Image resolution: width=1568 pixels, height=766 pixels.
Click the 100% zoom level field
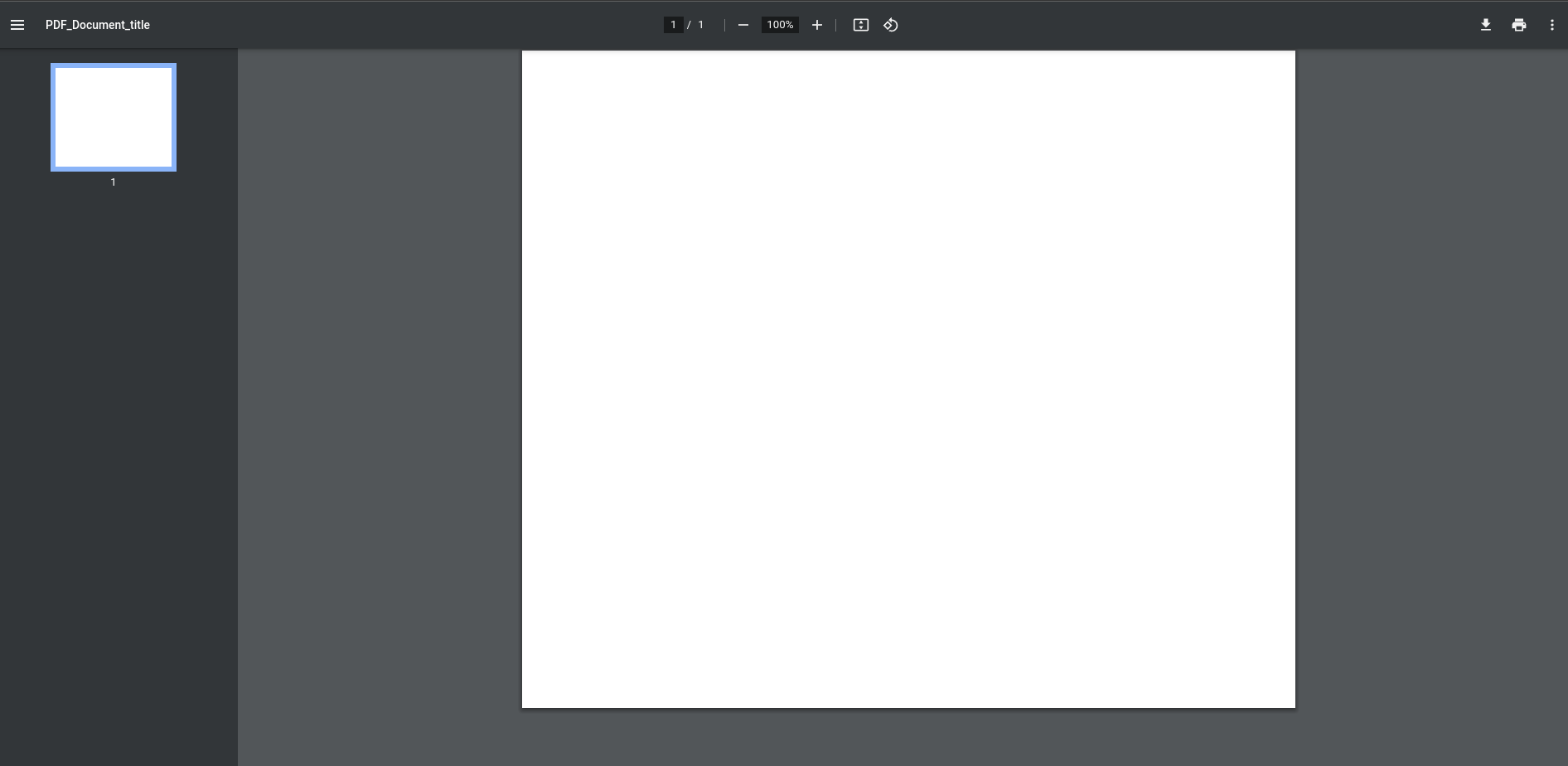tap(780, 25)
